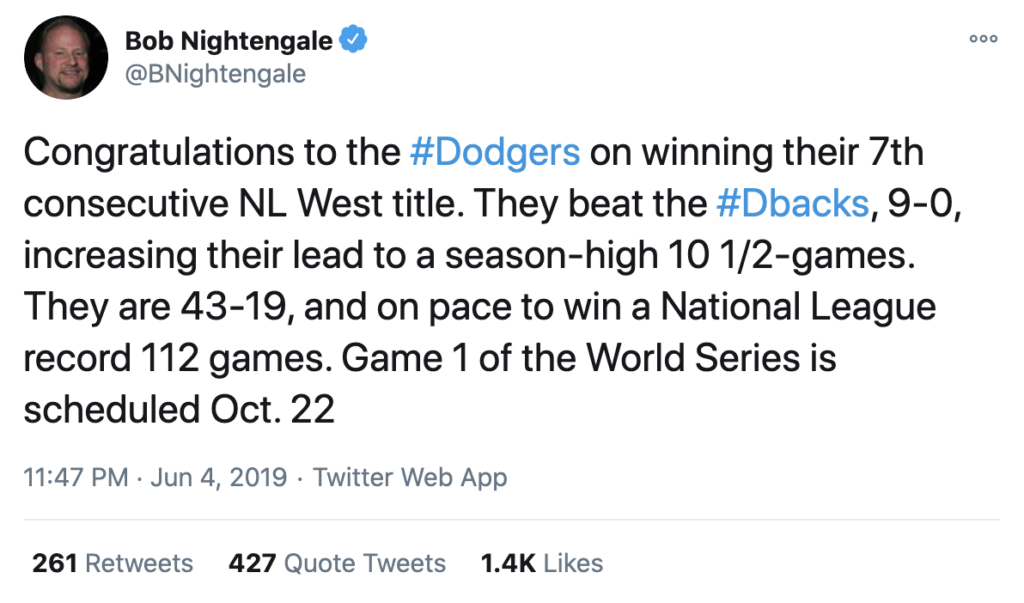The height and width of the screenshot is (603, 1024).
Task: Click the tweet text line mentioning World Series
Action: point(430,358)
